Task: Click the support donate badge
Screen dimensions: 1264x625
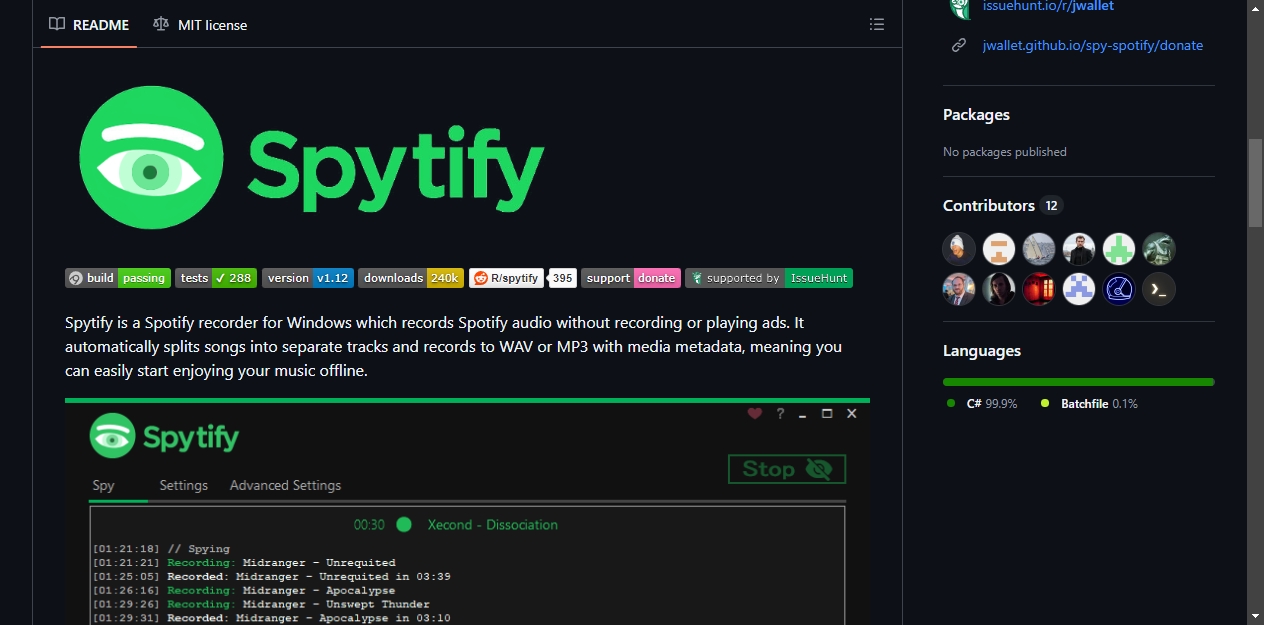Action: [631, 278]
